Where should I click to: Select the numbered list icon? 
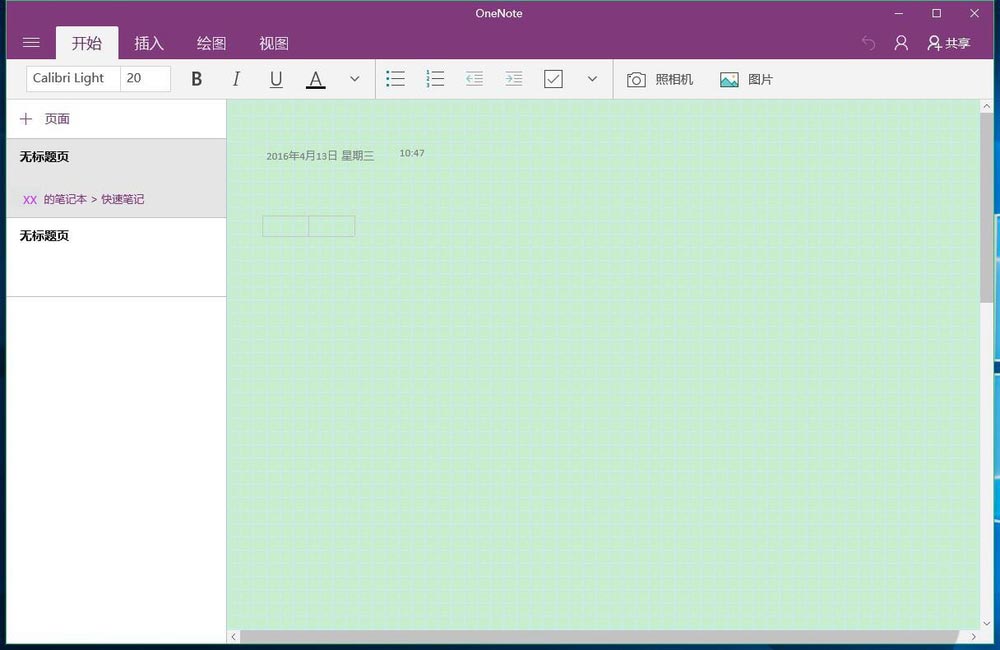[x=435, y=78]
